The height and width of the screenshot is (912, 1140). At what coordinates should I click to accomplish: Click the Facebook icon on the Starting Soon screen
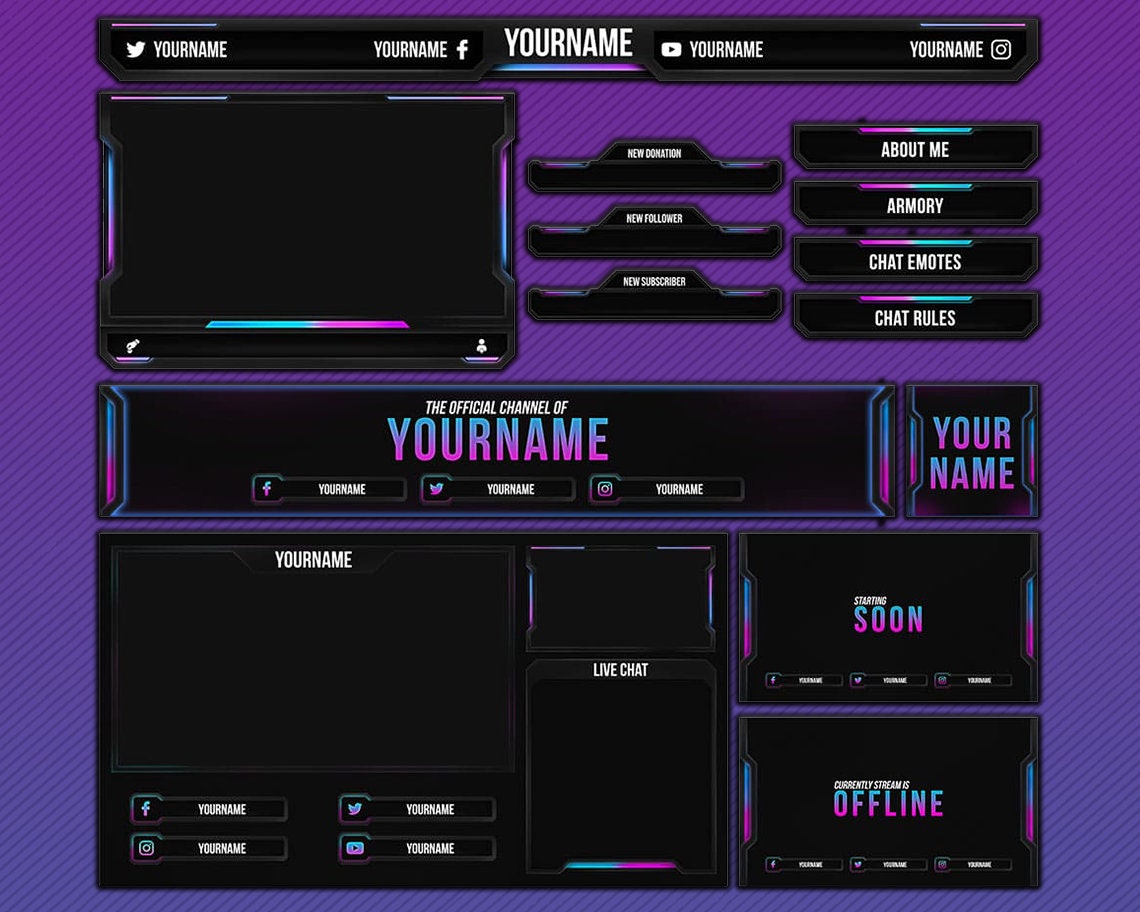pos(774,680)
